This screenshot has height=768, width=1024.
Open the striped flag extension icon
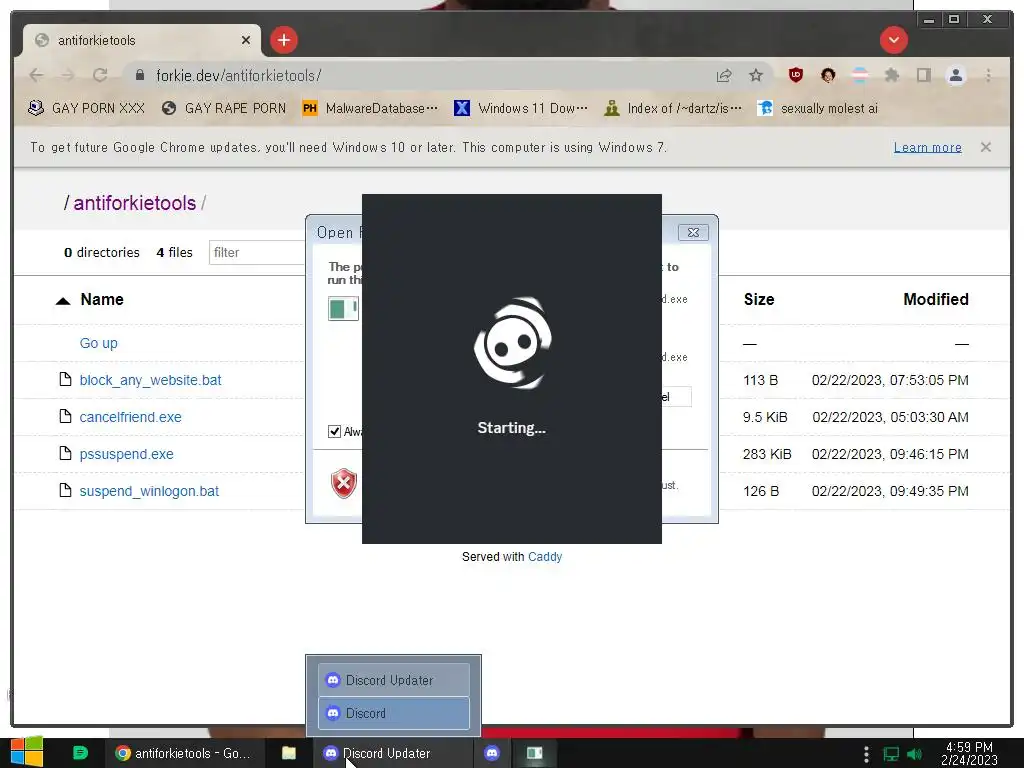click(x=860, y=75)
